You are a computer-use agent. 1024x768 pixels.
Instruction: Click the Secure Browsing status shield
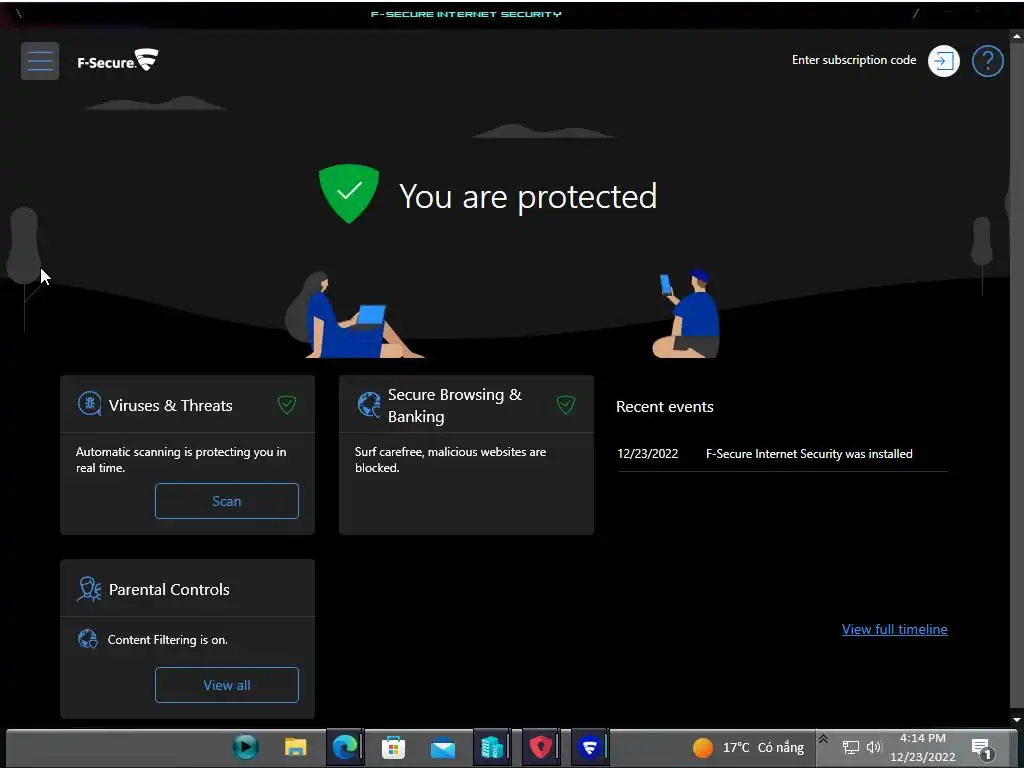coord(566,404)
